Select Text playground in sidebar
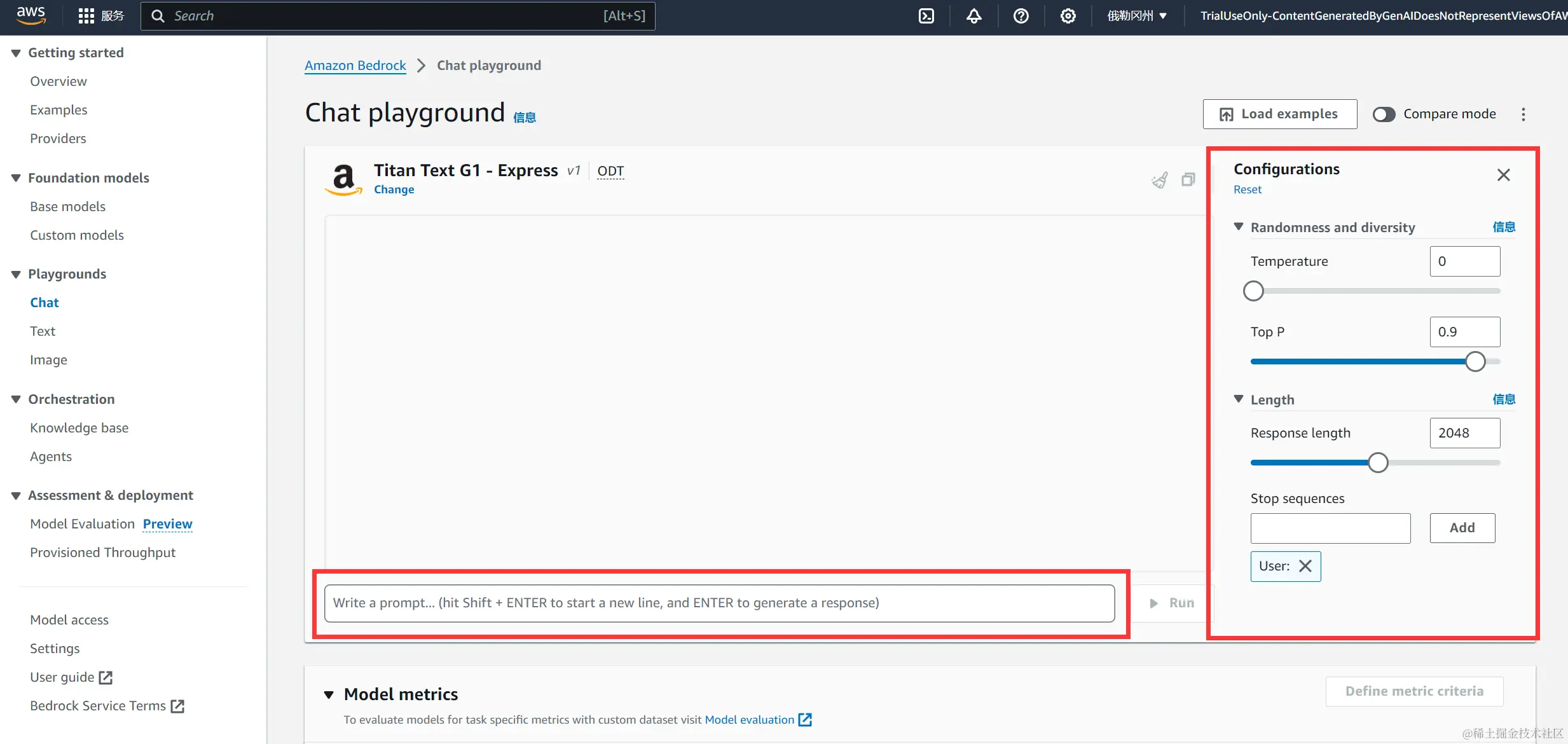The width and height of the screenshot is (1568, 744). pos(43,331)
